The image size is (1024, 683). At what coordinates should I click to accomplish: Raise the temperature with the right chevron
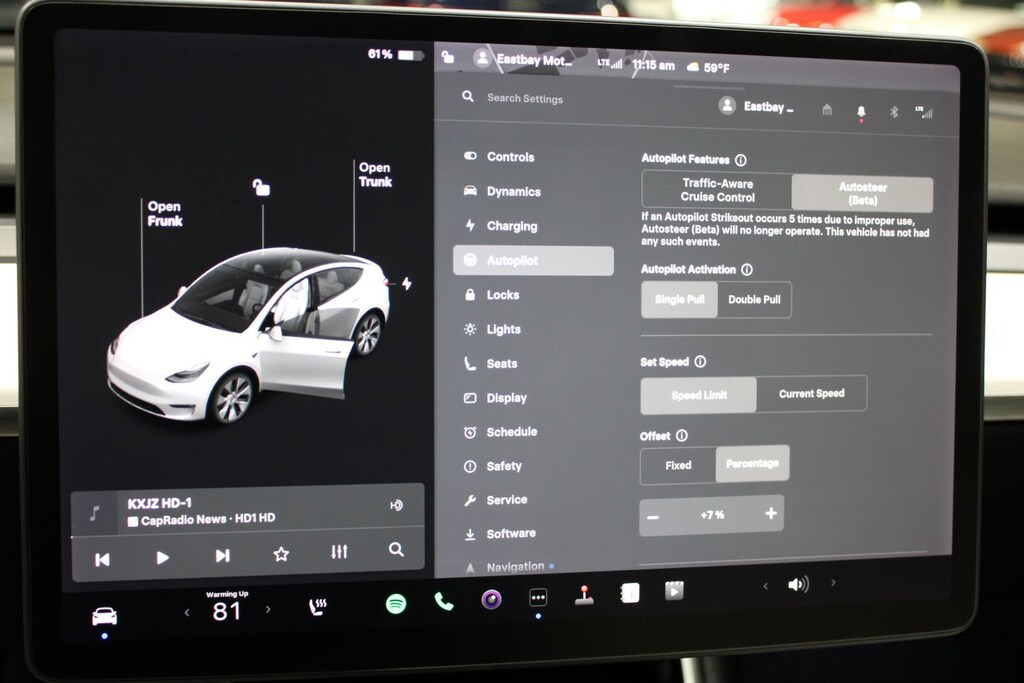(268, 609)
